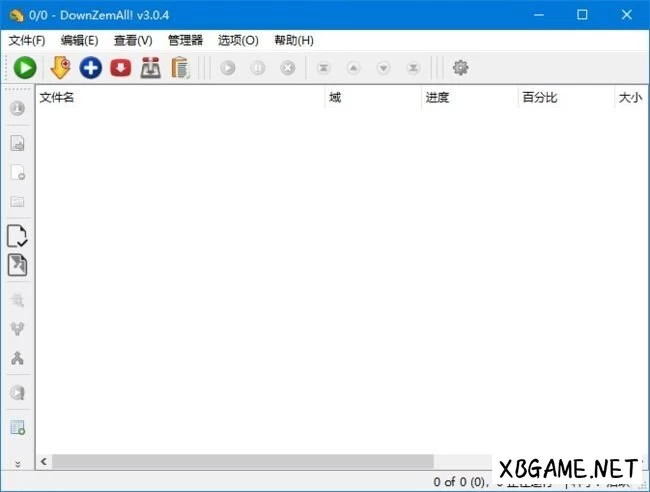Click the green start download button

[x=25, y=68]
